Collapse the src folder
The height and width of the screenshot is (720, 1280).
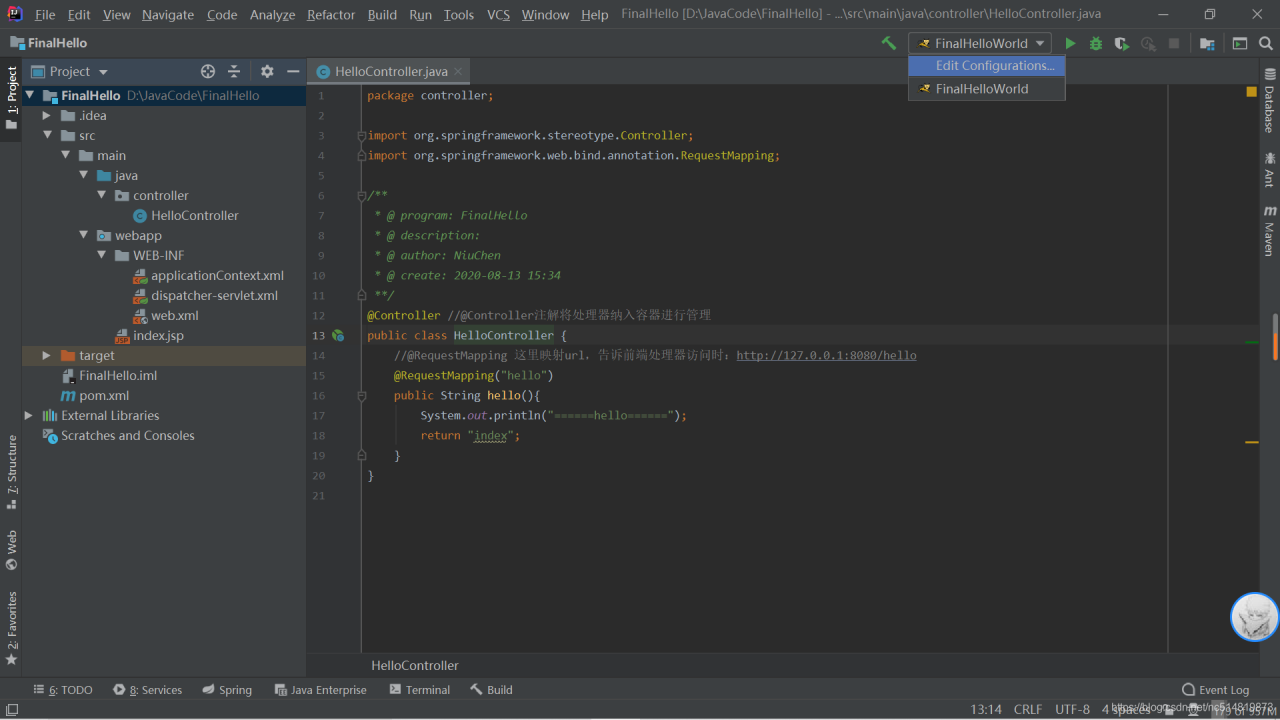pyautogui.click(x=47, y=136)
